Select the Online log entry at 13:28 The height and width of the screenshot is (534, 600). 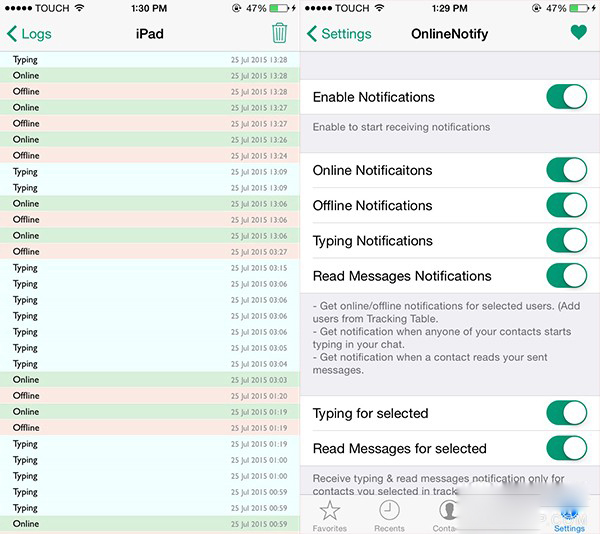(150, 75)
